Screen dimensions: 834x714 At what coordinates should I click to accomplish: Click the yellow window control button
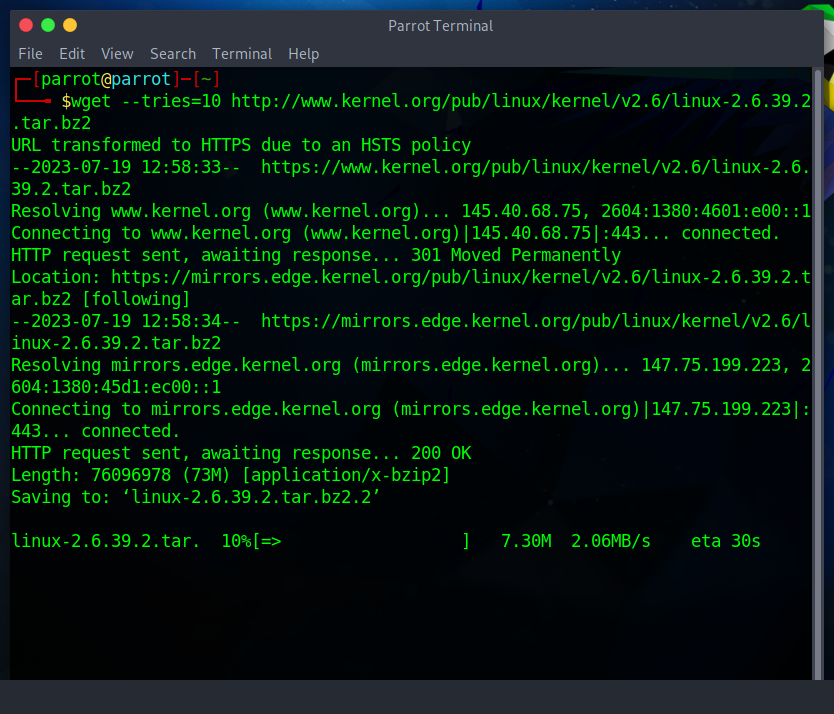(69, 25)
